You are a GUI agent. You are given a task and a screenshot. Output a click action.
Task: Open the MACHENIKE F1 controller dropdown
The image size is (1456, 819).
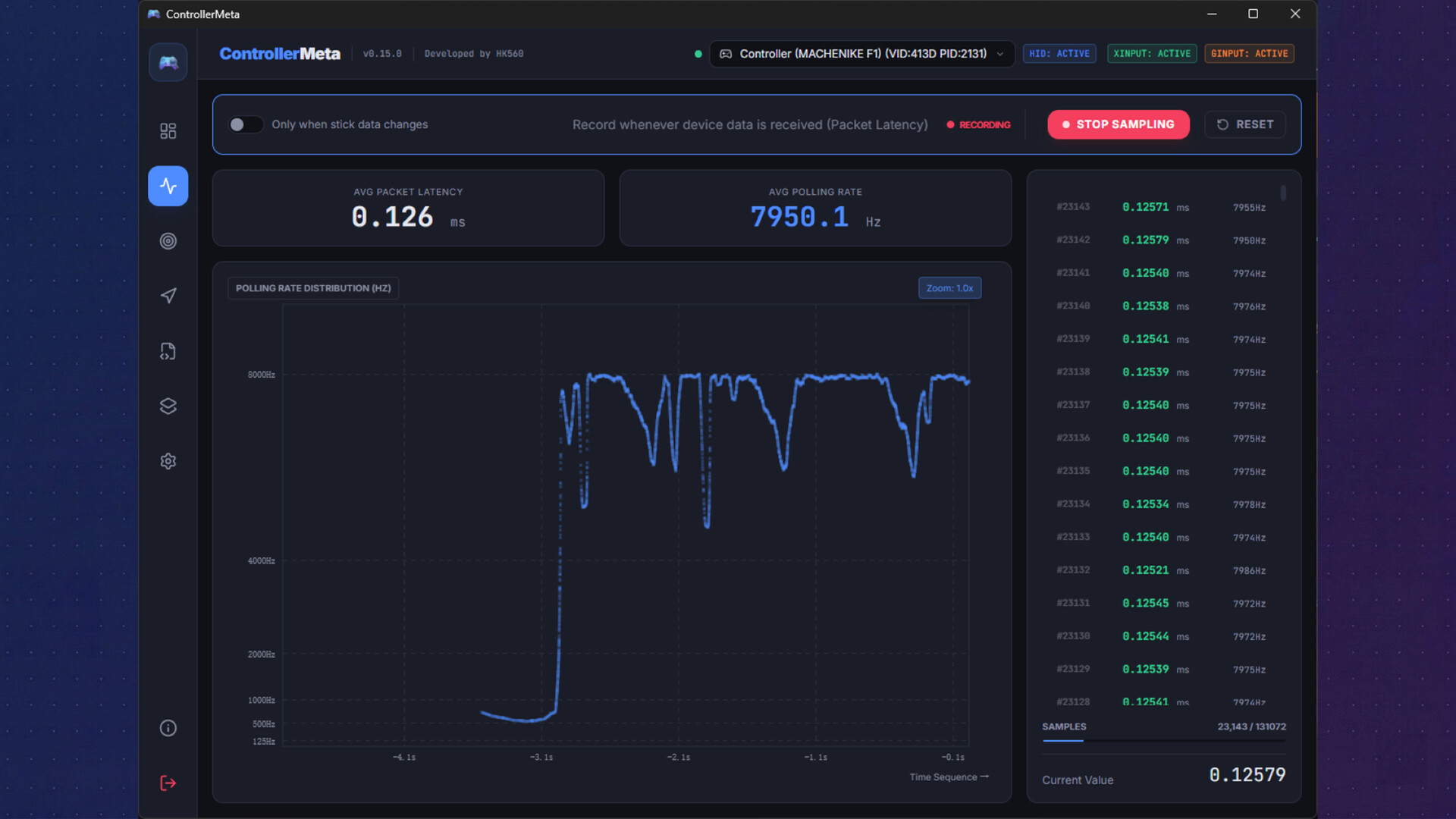(x=861, y=54)
